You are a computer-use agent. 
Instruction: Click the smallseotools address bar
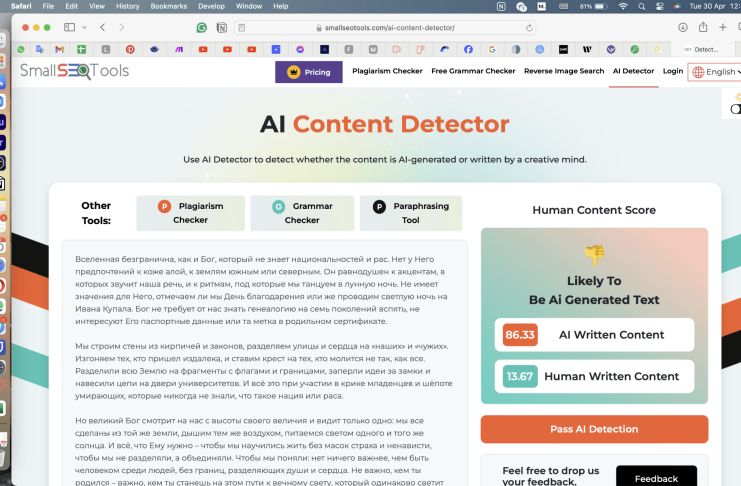click(x=385, y=28)
